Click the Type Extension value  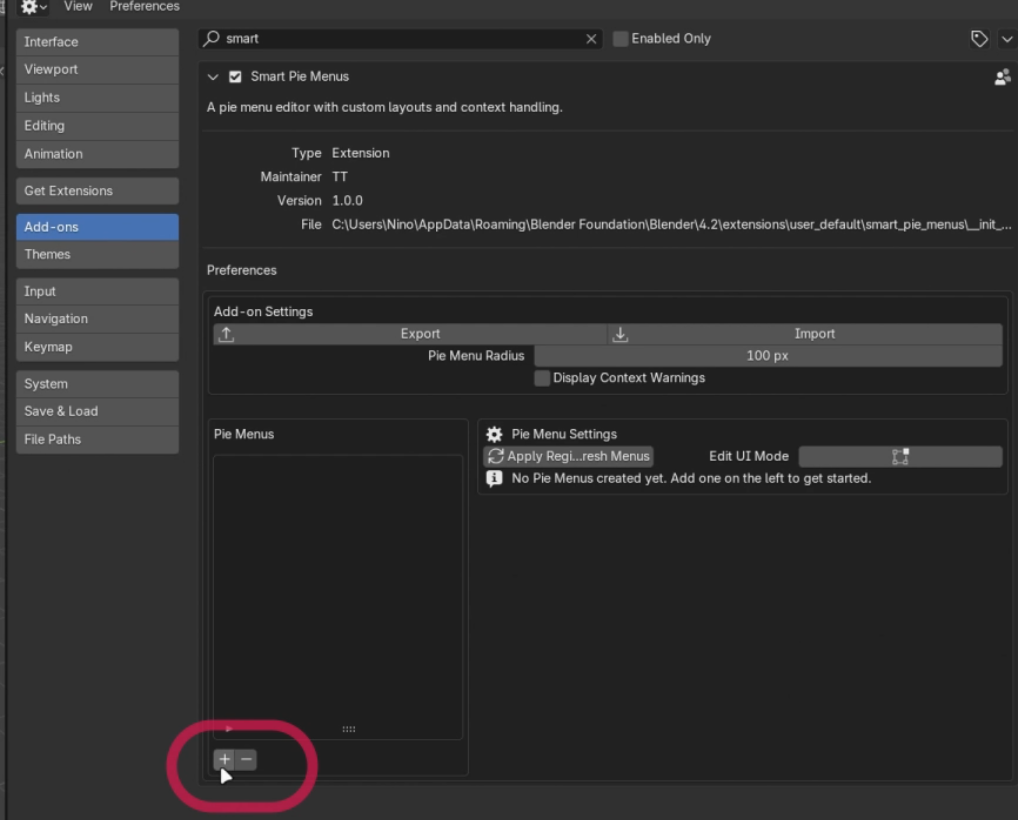[x=360, y=153]
